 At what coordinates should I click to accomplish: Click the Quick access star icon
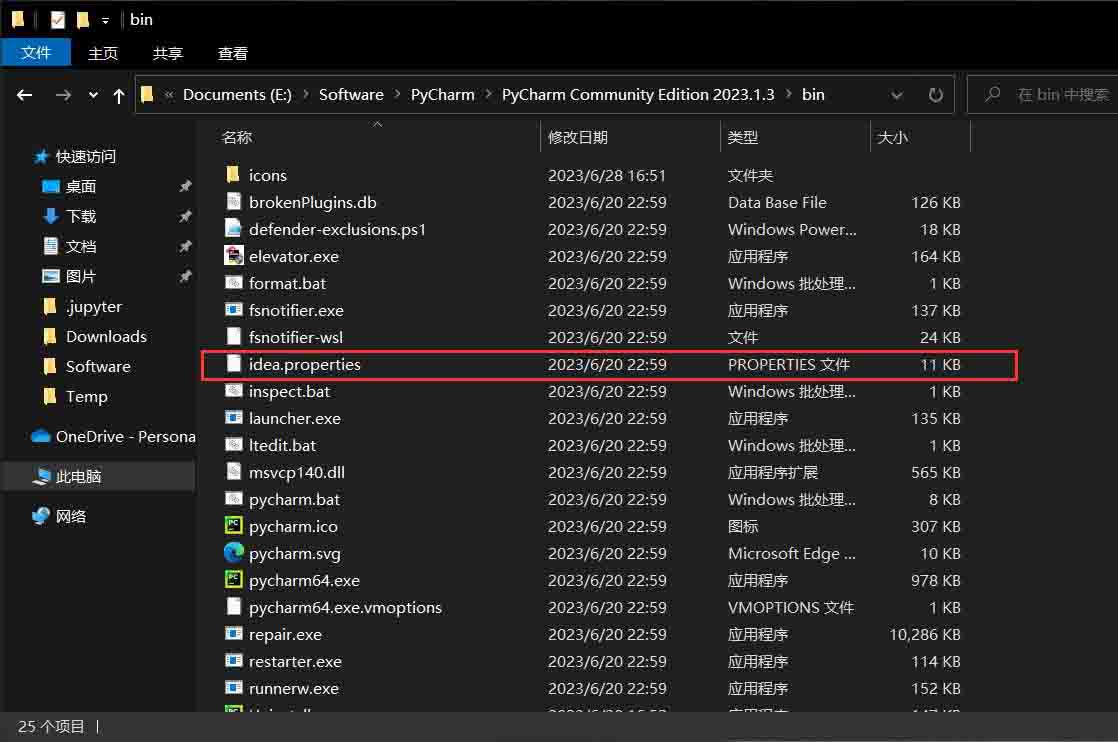click(x=41, y=157)
